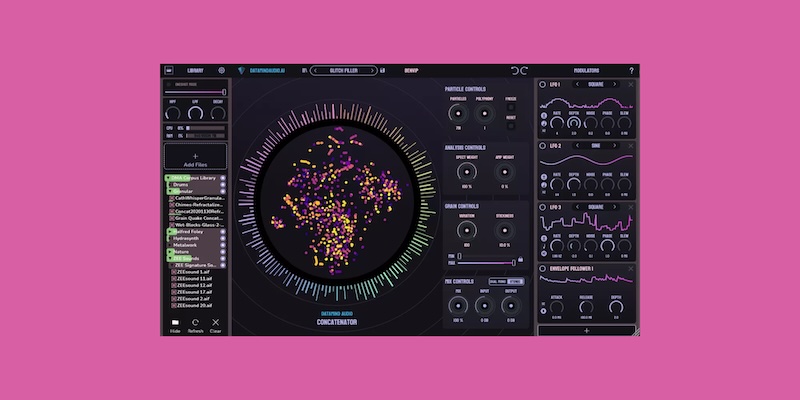Screen dimensions: 800x400
Task: Open the SQUARE shape selector of LFO 1
Action: click(595, 84)
